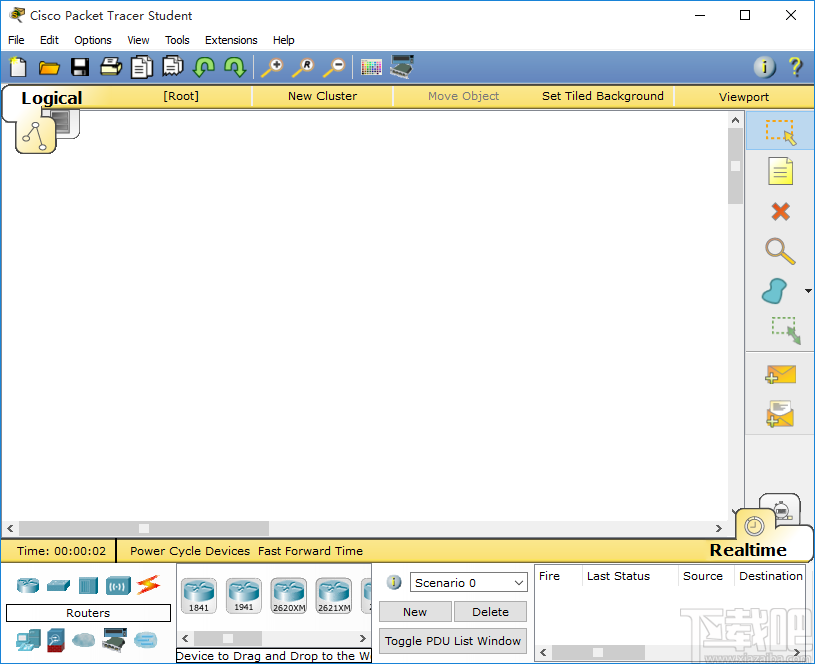Pick the Place Note tool
This screenshot has height=664, width=815.
(x=780, y=171)
